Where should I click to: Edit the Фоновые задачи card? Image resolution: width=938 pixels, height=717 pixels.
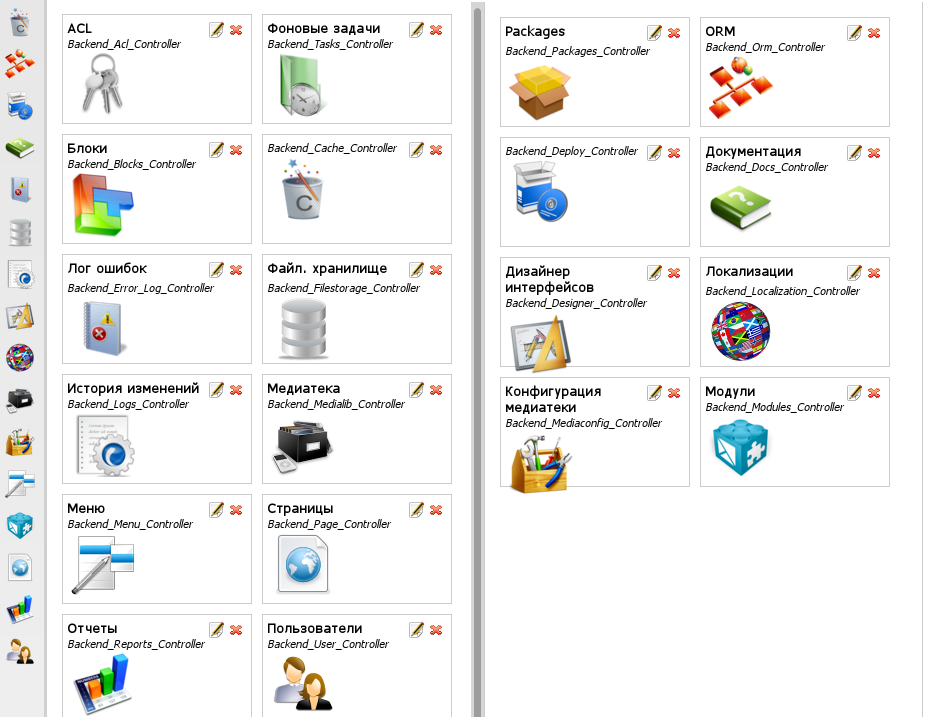416,29
